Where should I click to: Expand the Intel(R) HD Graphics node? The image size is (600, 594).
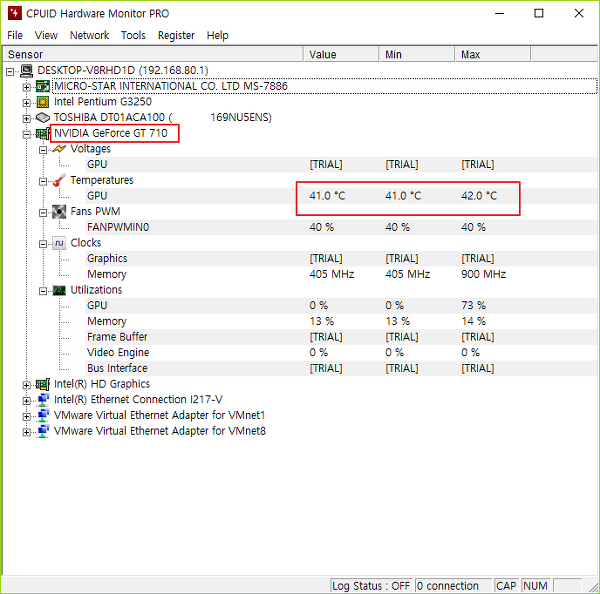tap(26, 385)
